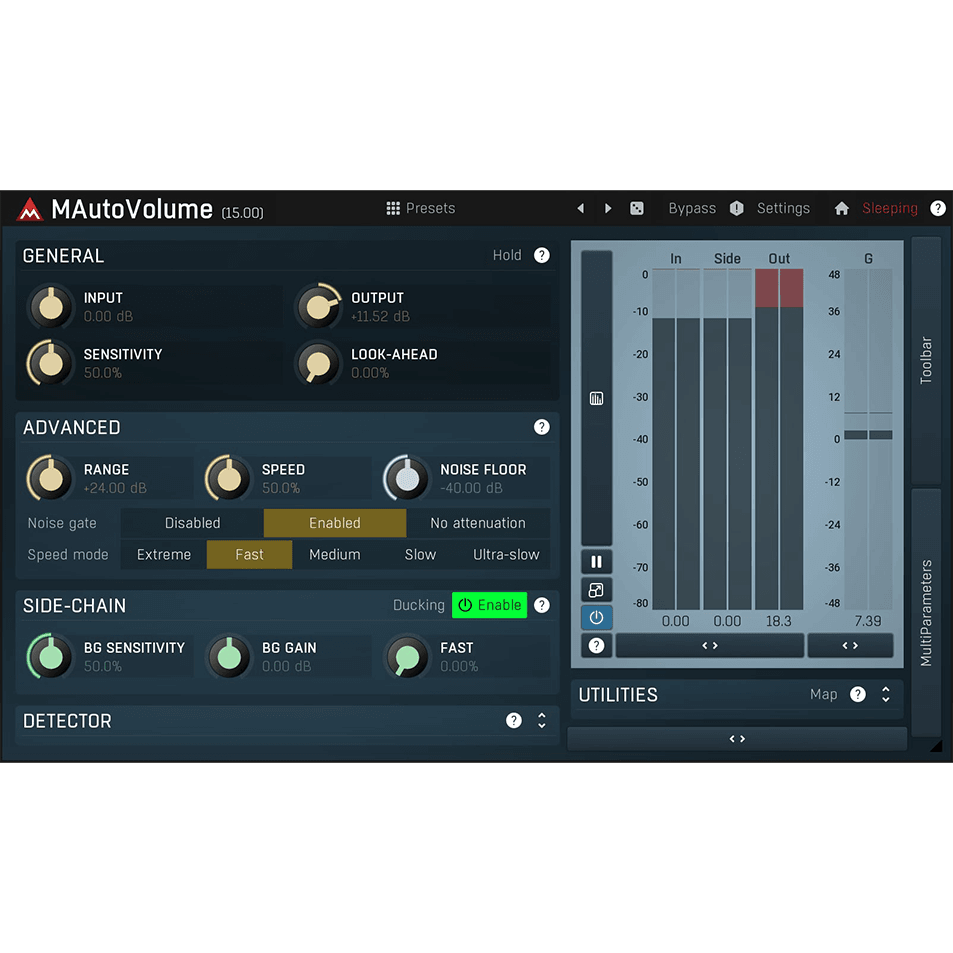Select Ultra-slow speed mode
Screen dimensions: 953x953
point(506,555)
